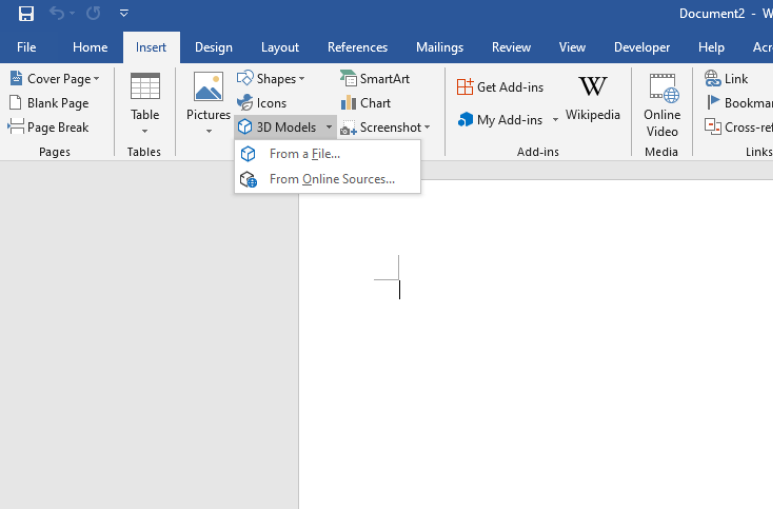This screenshot has width=773, height=509.
Task: Insert SmartArt via its label
Action: click(385, 78)
